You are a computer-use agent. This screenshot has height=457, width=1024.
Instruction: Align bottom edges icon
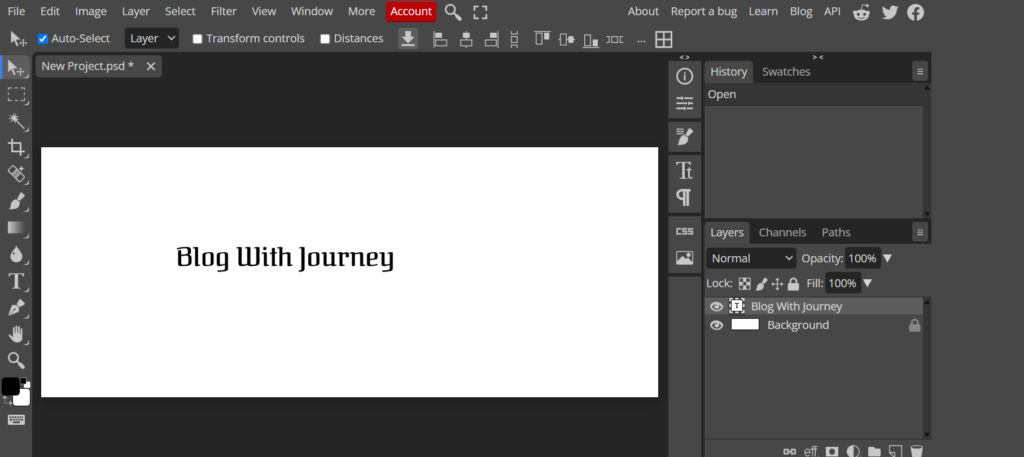[591, 40]
